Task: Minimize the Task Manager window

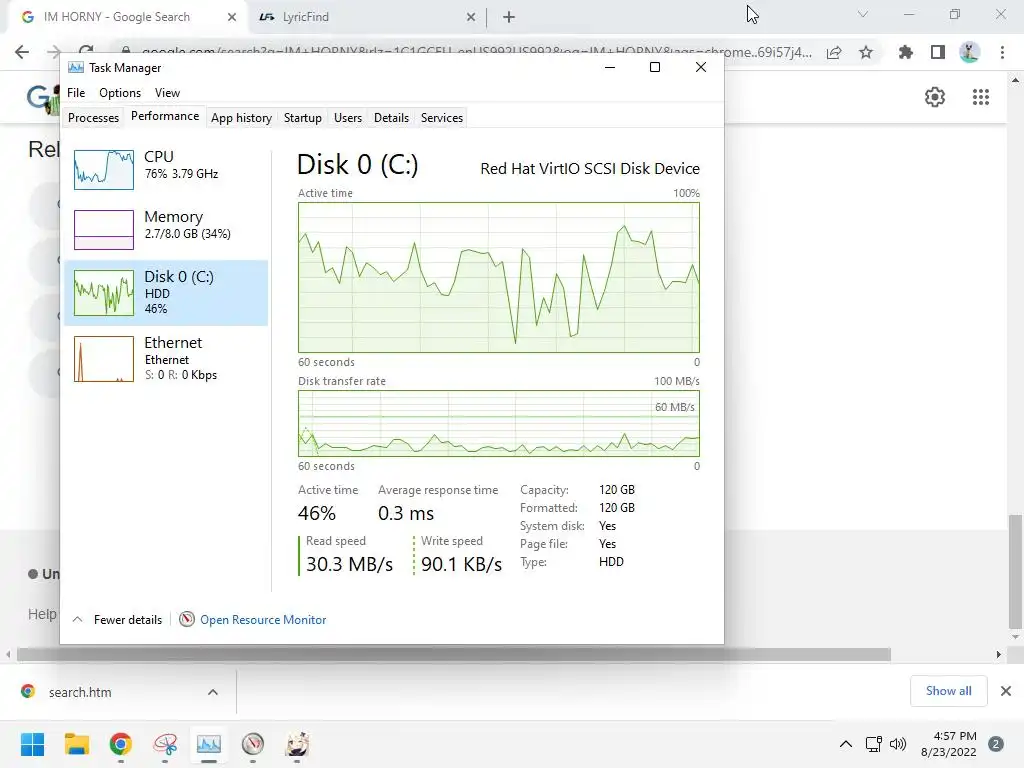Action: tap(609, 67)
